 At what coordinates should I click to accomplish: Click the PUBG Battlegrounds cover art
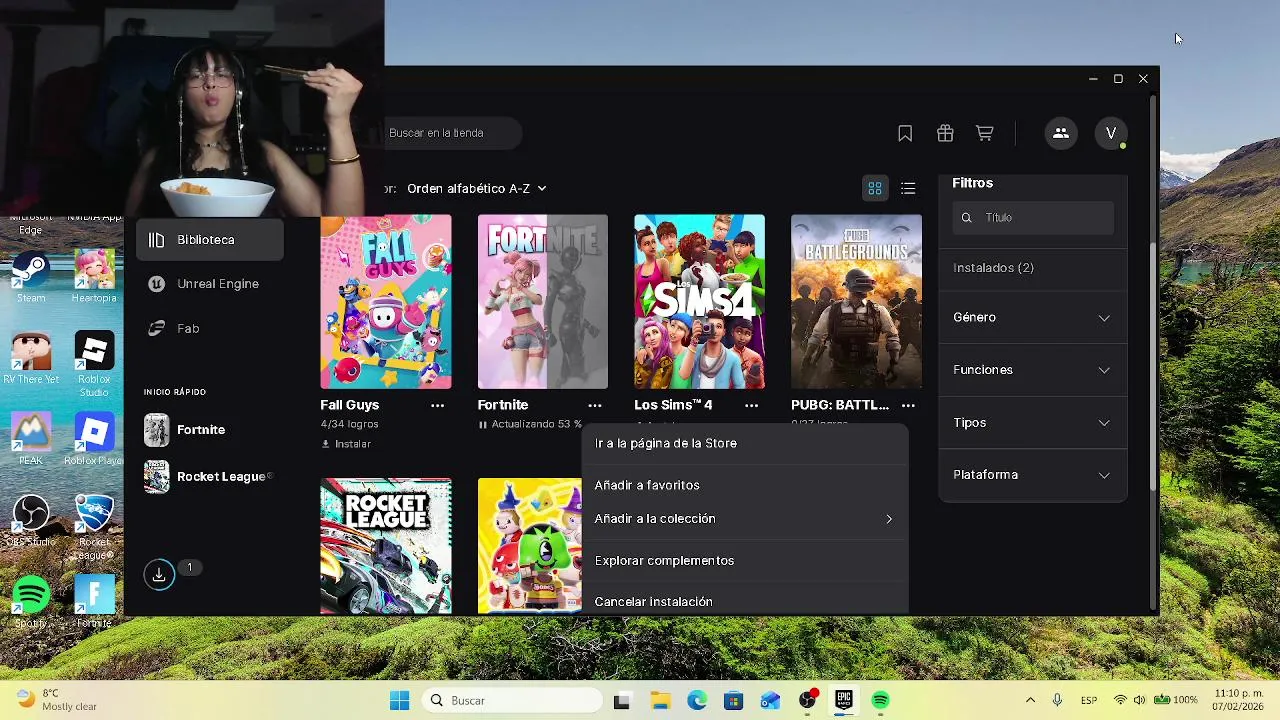point(857,302)
